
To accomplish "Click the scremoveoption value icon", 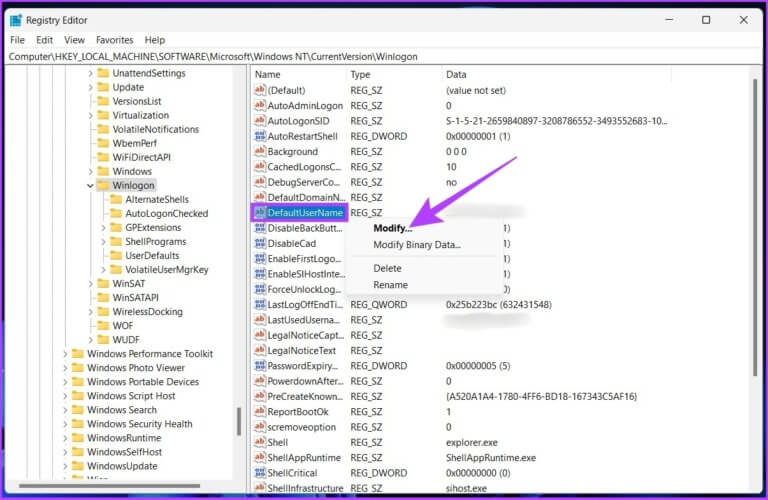I will tap(260, 427).
